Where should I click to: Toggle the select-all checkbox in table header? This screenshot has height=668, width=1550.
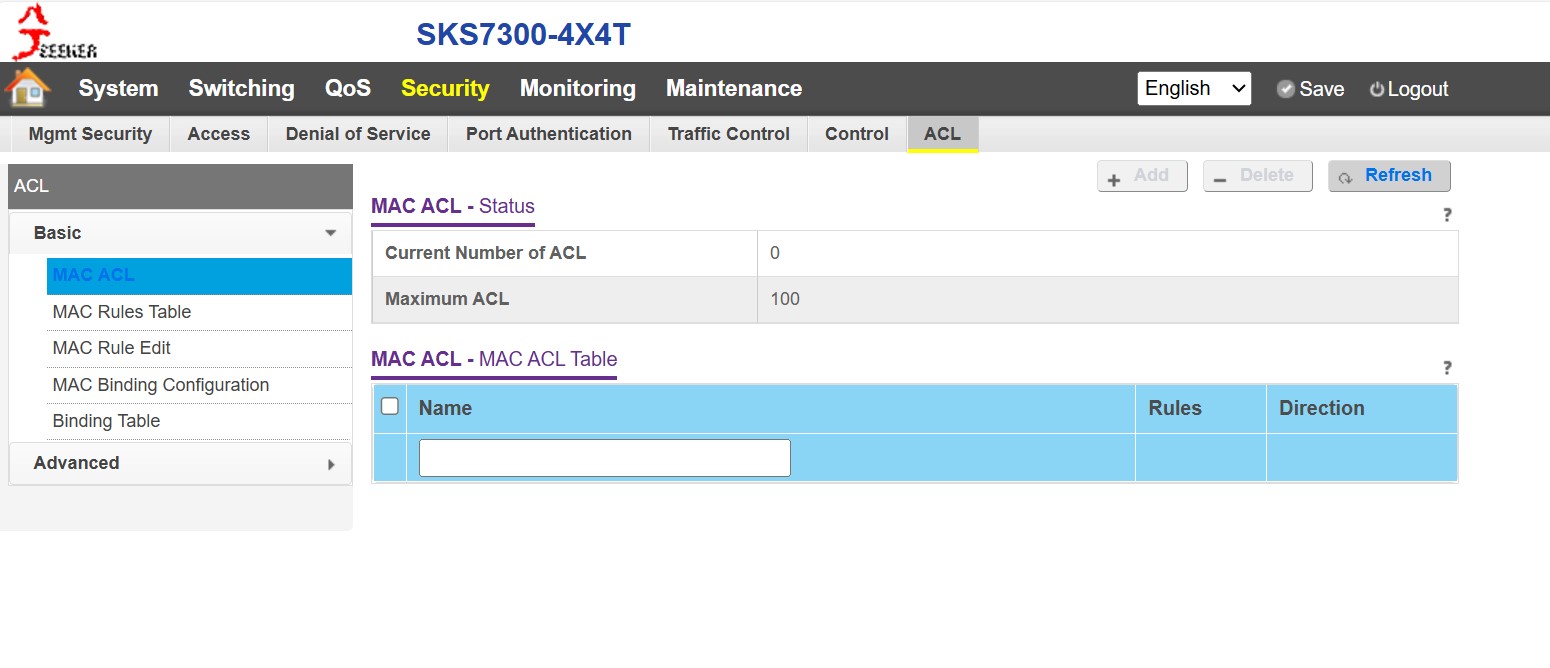coord(390,406)
